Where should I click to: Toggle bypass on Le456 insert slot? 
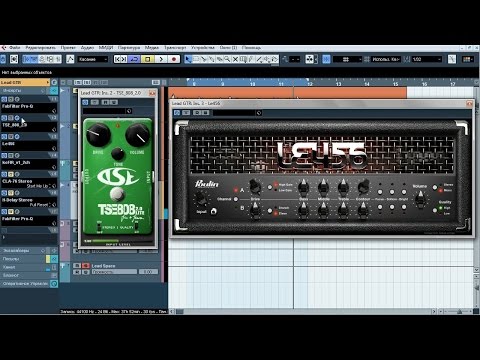11,136
